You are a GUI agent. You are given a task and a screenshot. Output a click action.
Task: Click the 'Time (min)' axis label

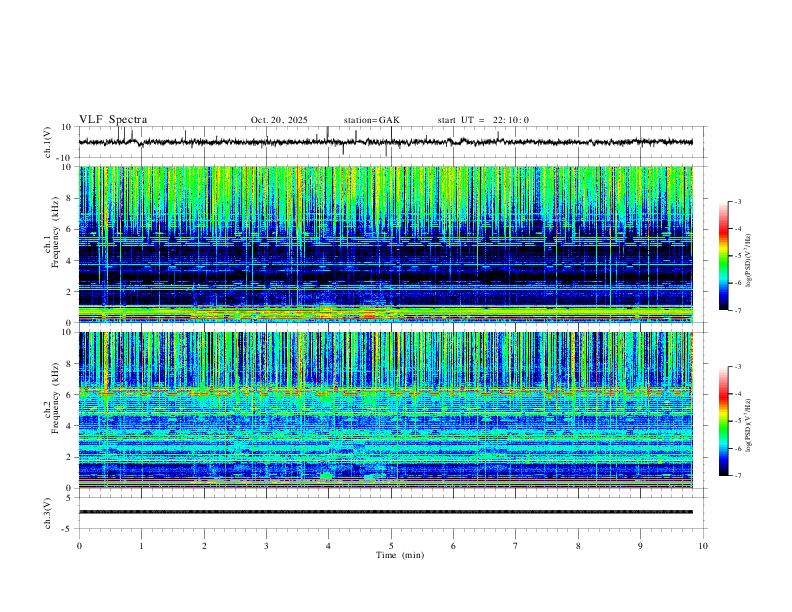400,555
